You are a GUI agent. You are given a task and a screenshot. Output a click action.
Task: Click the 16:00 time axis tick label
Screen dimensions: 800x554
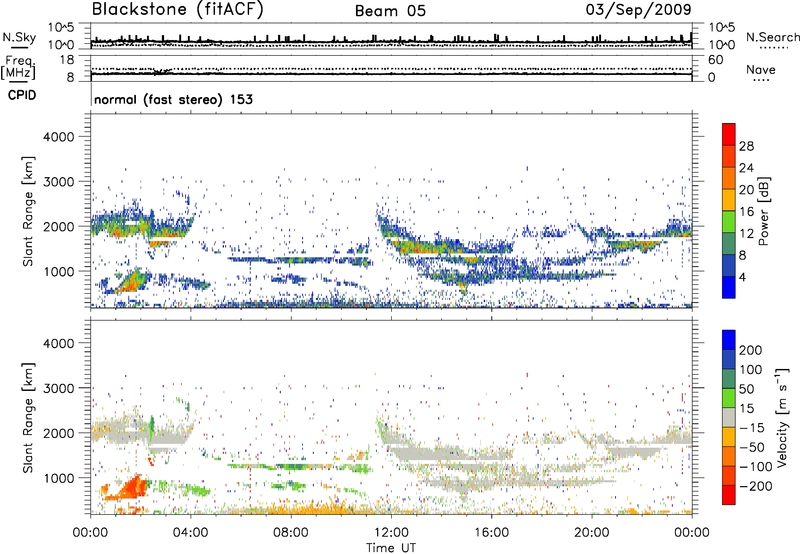491,533
